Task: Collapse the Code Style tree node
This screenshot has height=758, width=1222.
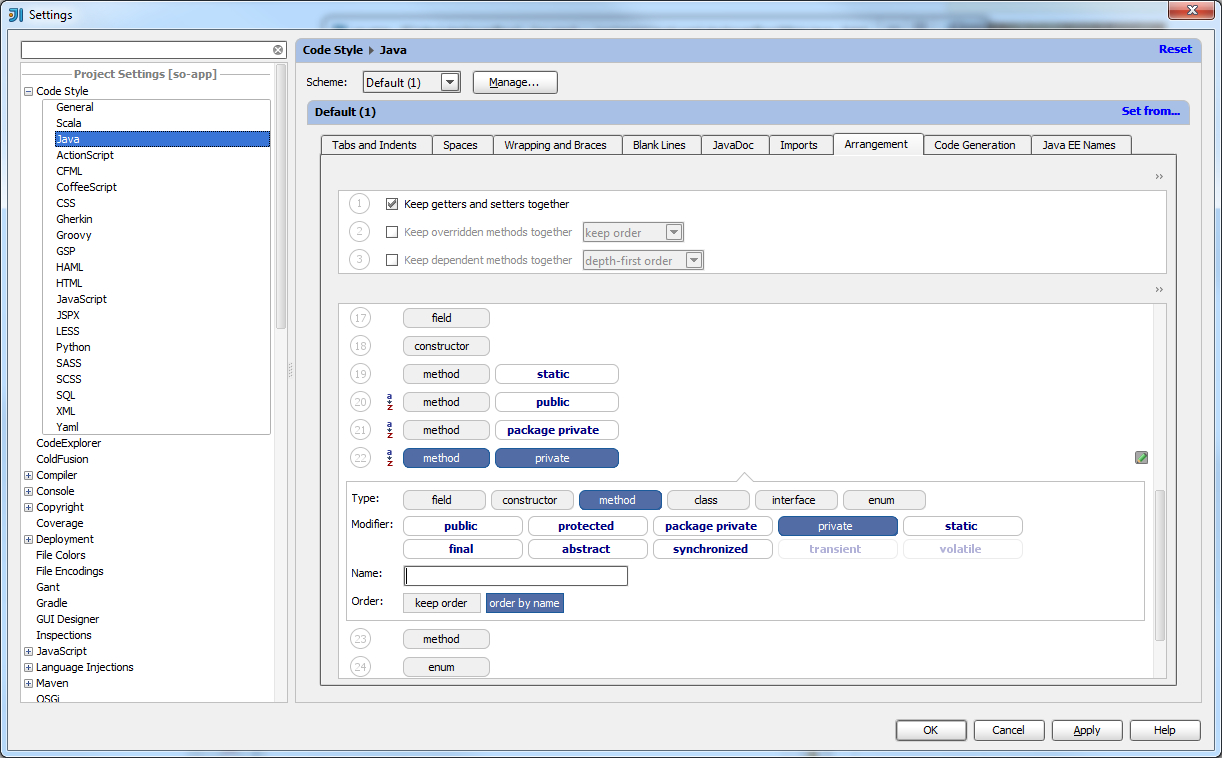Action: point(28,91)
